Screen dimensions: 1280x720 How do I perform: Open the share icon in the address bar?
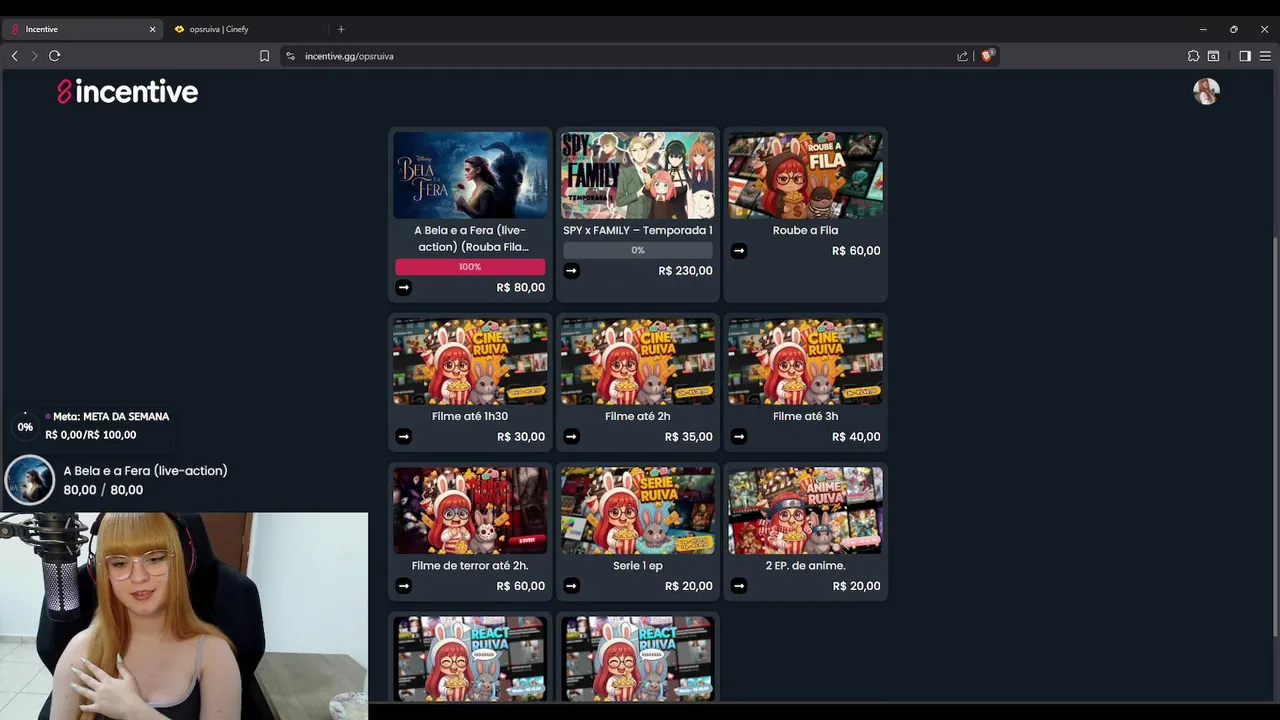[962, 56]
